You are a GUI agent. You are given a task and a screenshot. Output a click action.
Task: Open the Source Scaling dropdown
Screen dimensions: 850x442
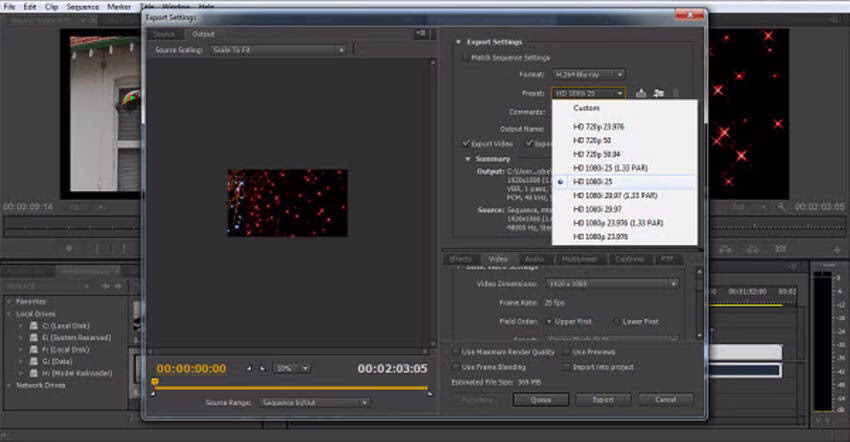(x=277, y=50)
